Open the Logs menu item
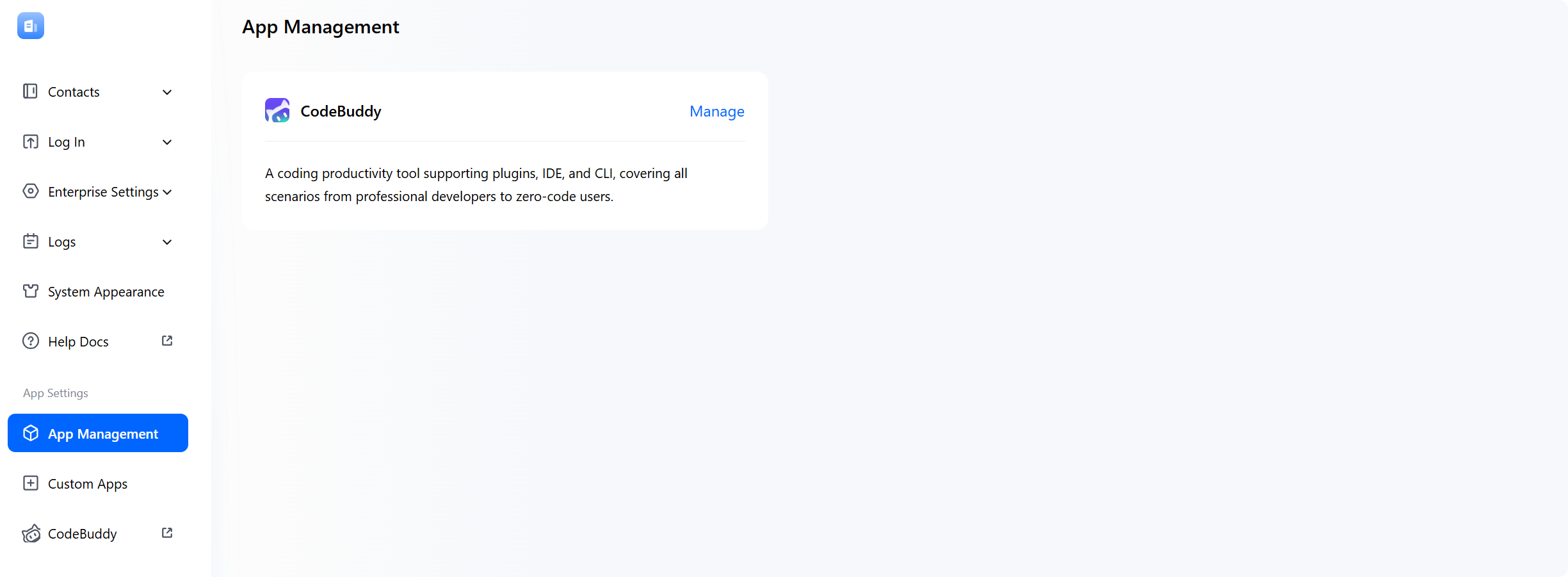Viewport: 1568px width, 577px height. click(x=98, y=241)
